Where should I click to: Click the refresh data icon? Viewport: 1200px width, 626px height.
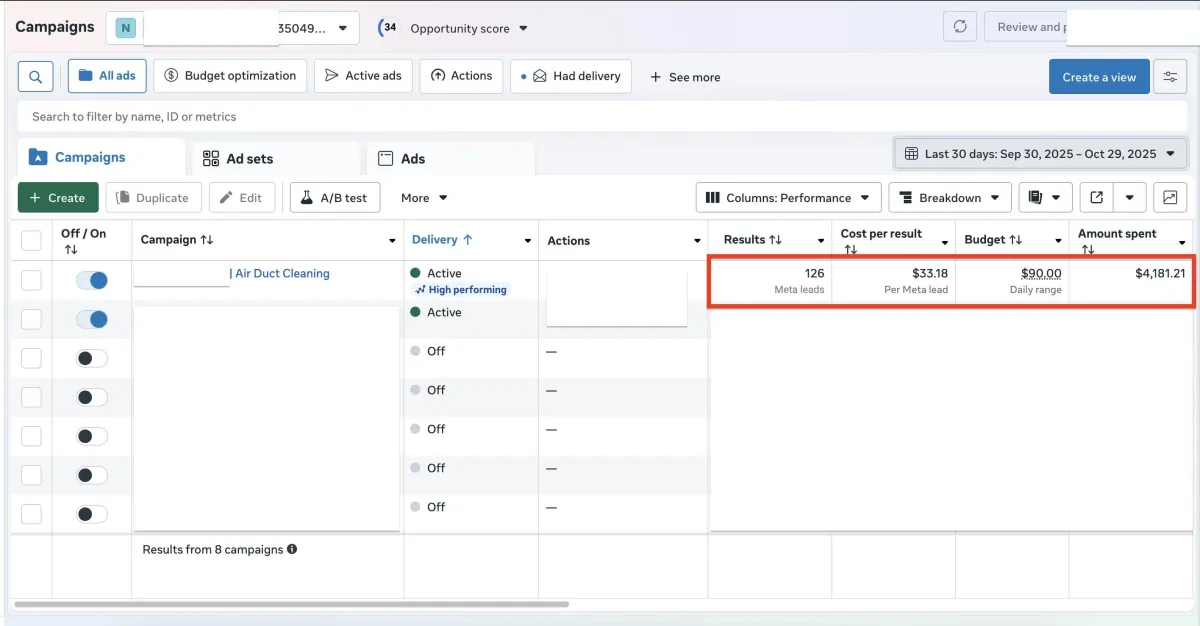coord(960,27)
